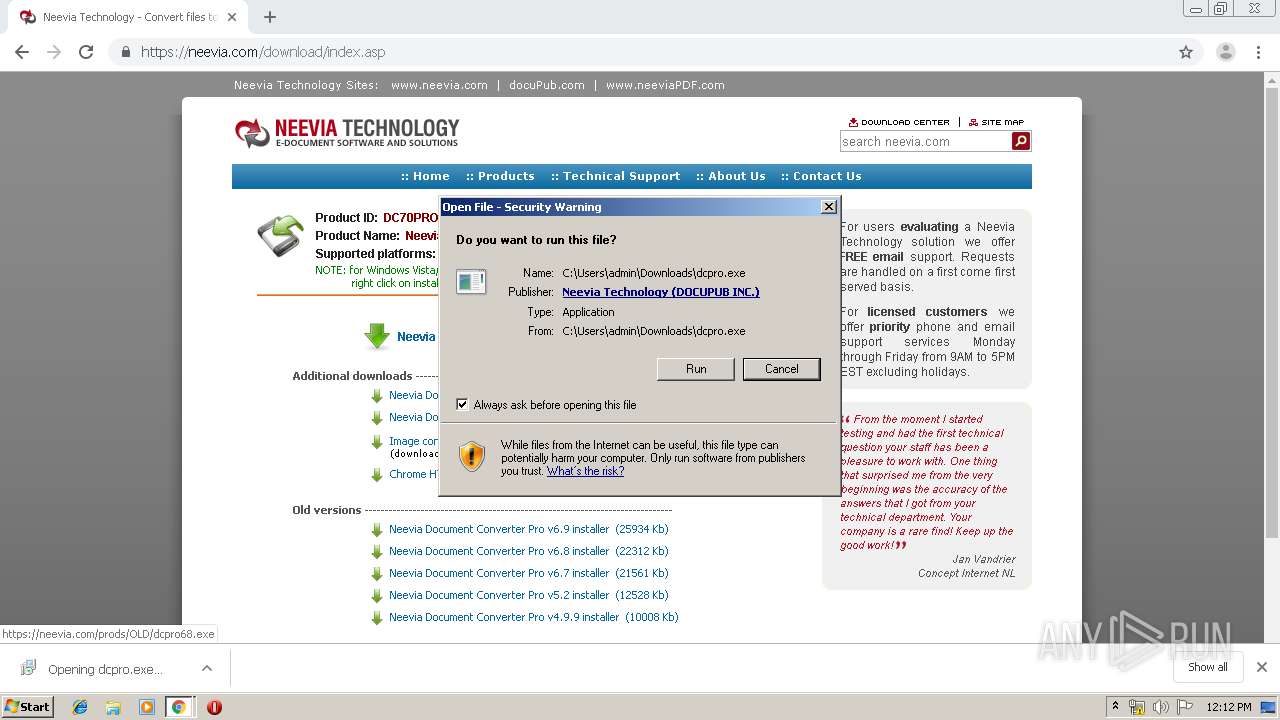Image resolution: width=1280 pixels, height=720 pixels.
Task: Open the Site Map link
Action: tap(996, 122)
